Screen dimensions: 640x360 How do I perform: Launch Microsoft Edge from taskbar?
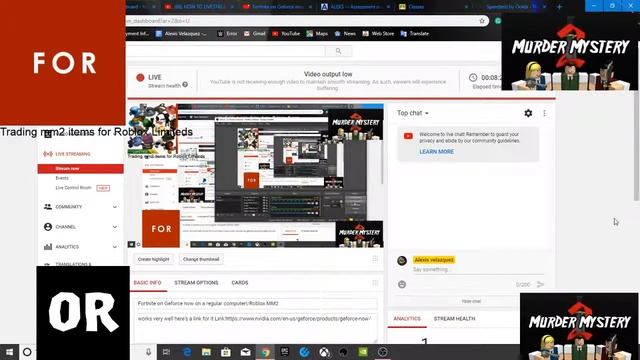(187, 352)
